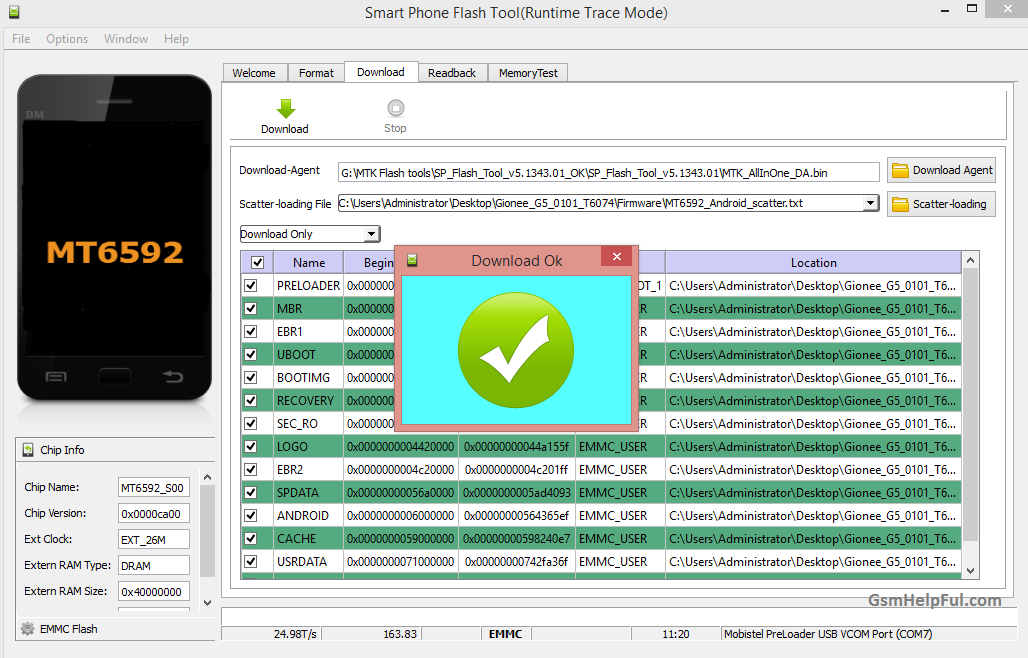1028x658 pixels.
Task: Click ANDROID begin address 0x0000000006000000
Action: (401, 516)
